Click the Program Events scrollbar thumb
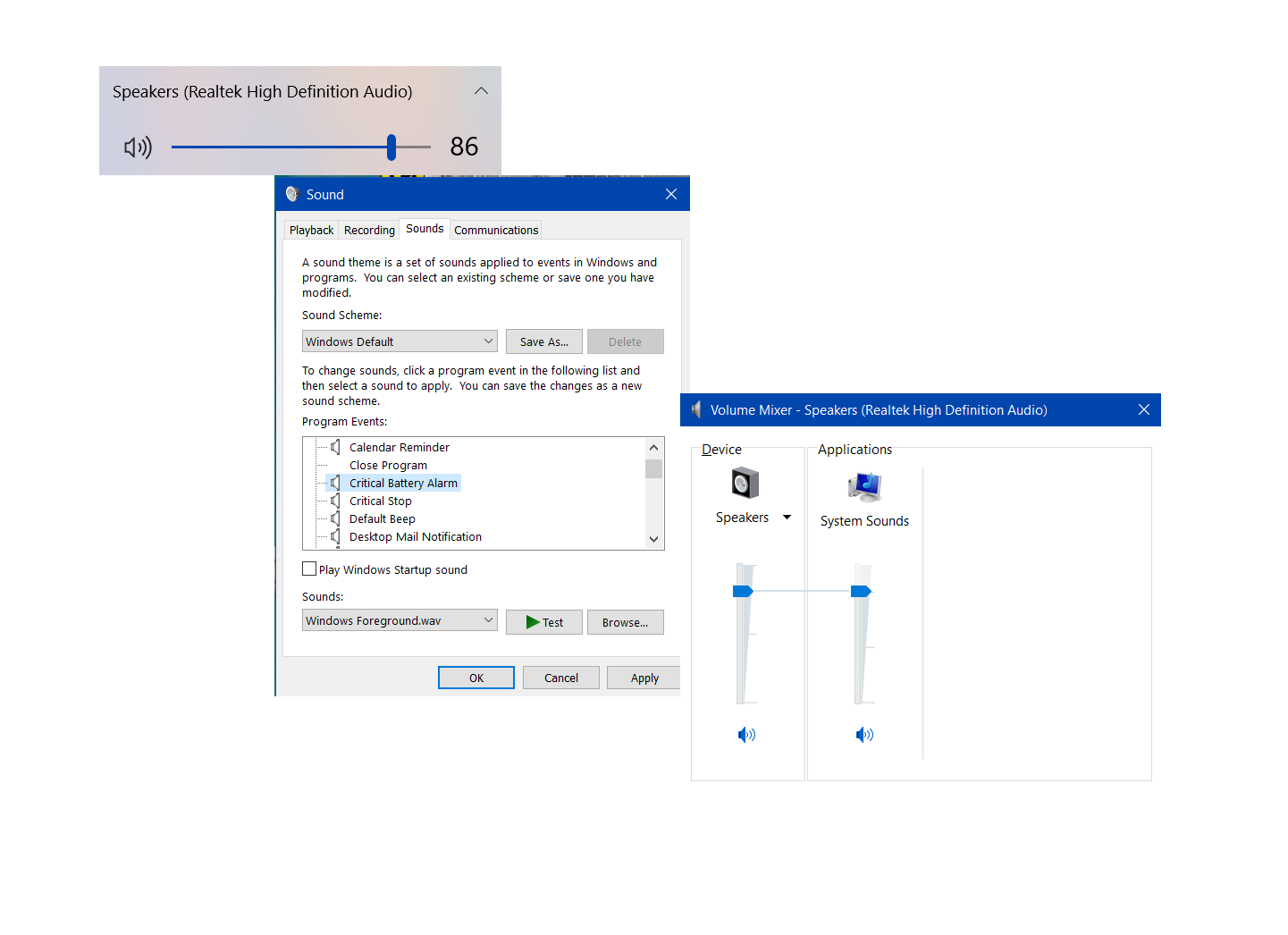Screen dimensions: 1288x935 pyautogui.click(x=654, y=468)
